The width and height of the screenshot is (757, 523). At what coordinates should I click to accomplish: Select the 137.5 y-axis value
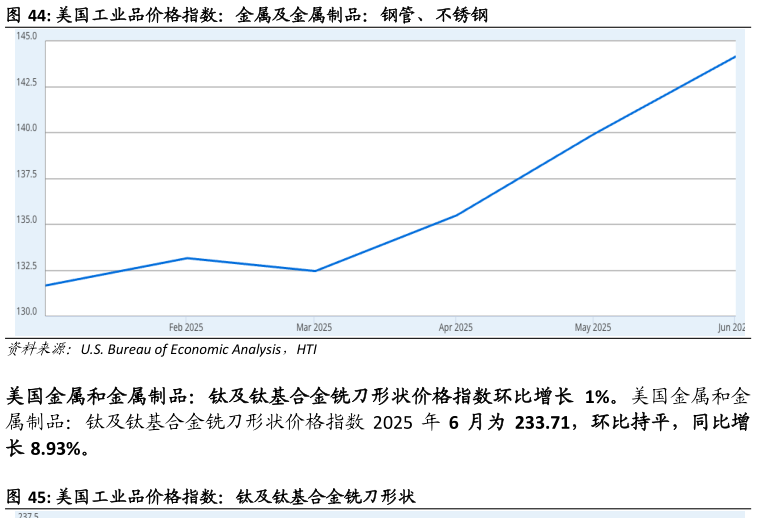click(x=27, y=175)
